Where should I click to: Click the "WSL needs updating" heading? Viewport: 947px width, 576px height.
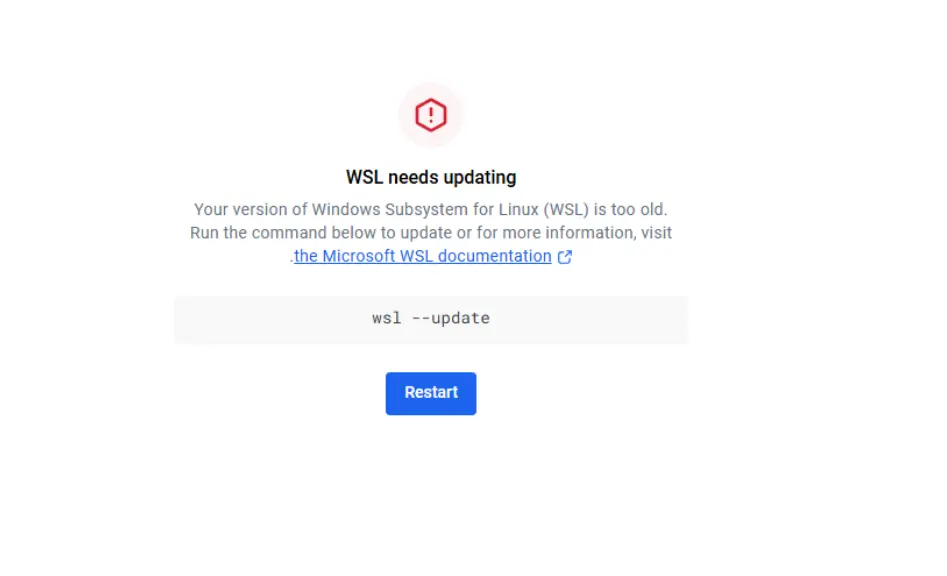pos(431,177)
